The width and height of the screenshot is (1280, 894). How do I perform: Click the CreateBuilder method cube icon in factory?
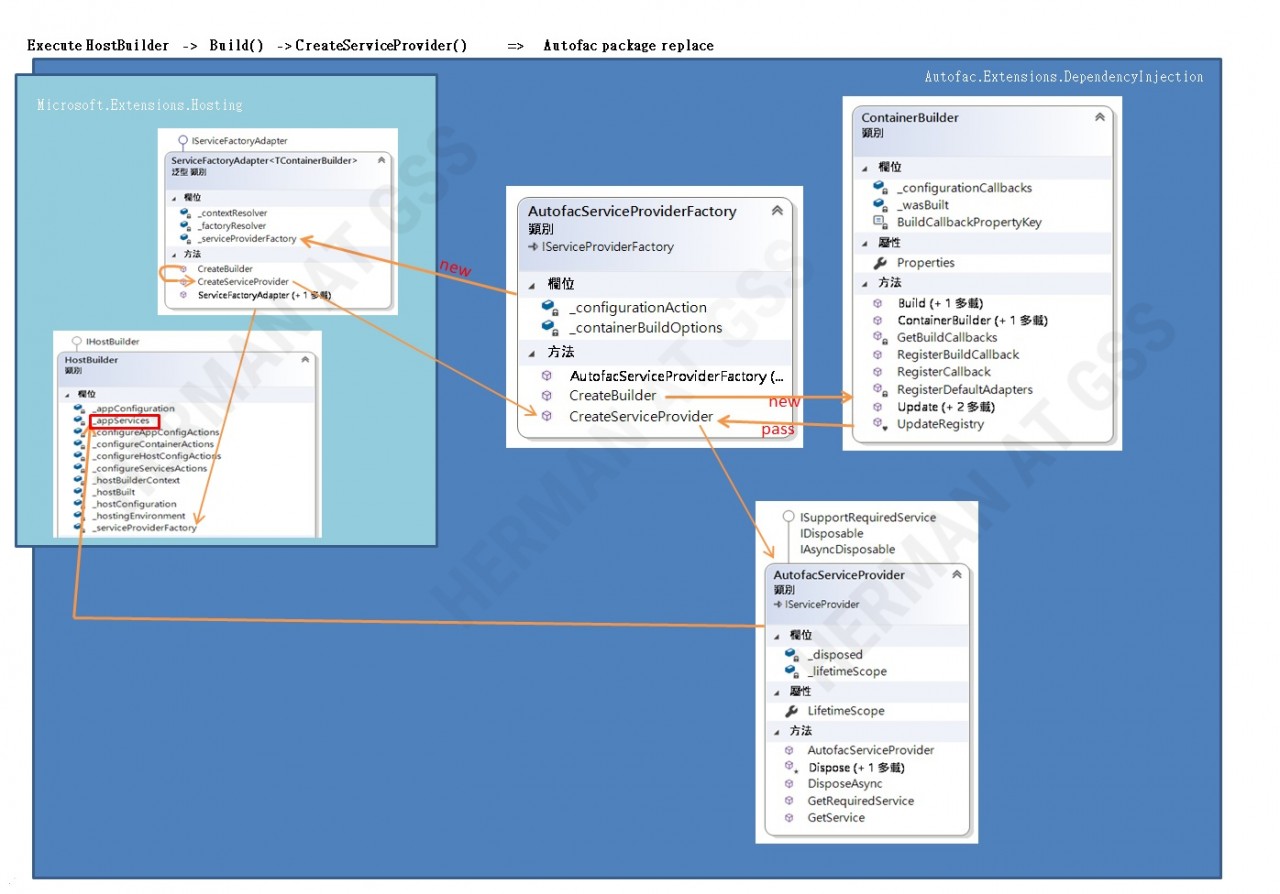[548, 396]
